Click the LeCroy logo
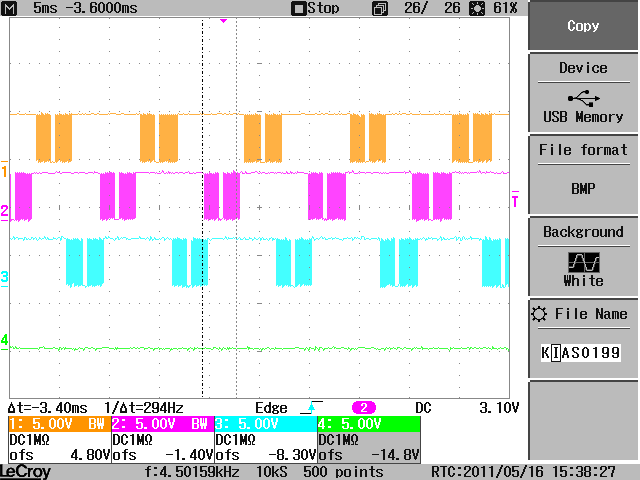 25,472
